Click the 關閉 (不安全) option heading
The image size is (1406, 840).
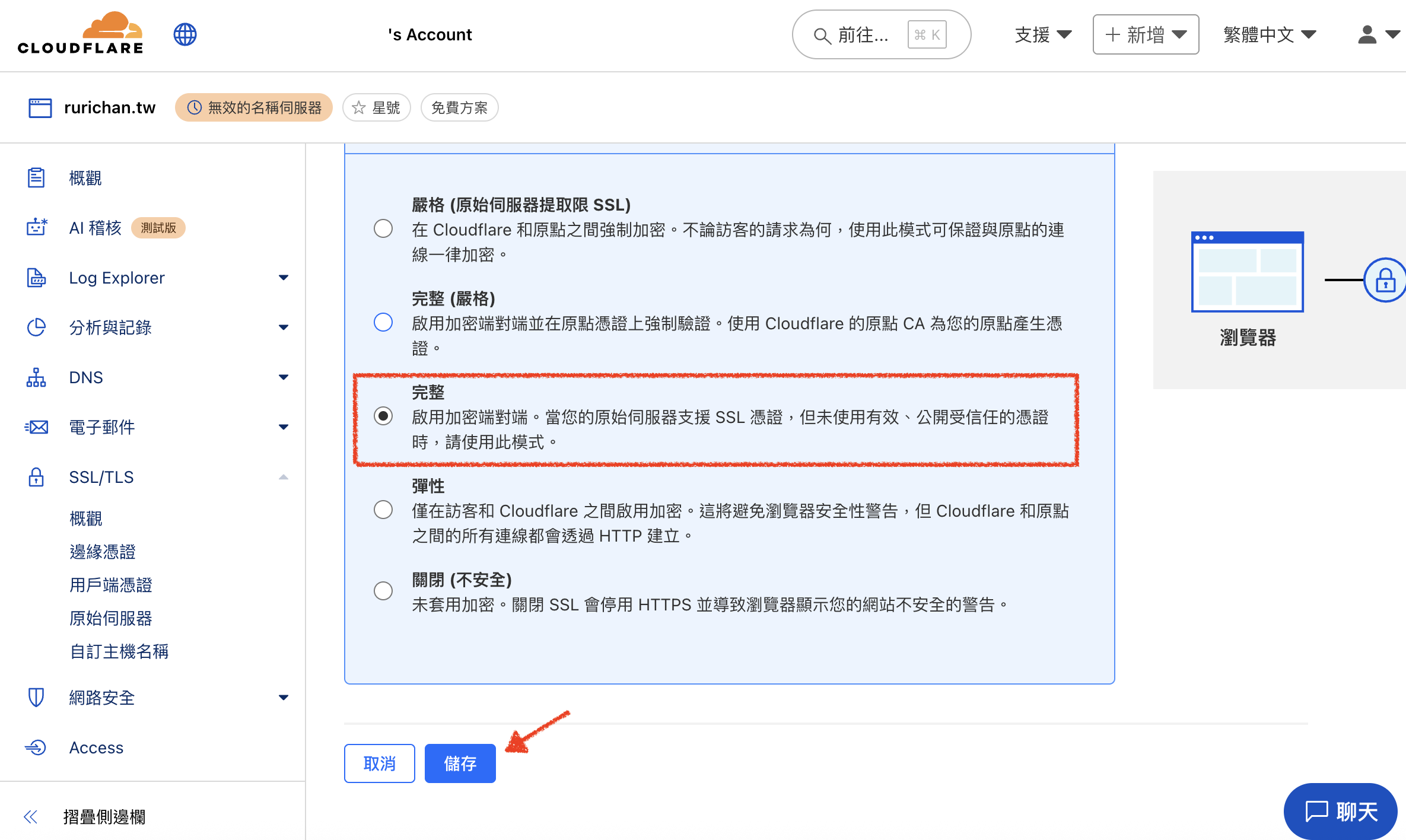coord(462,580)
